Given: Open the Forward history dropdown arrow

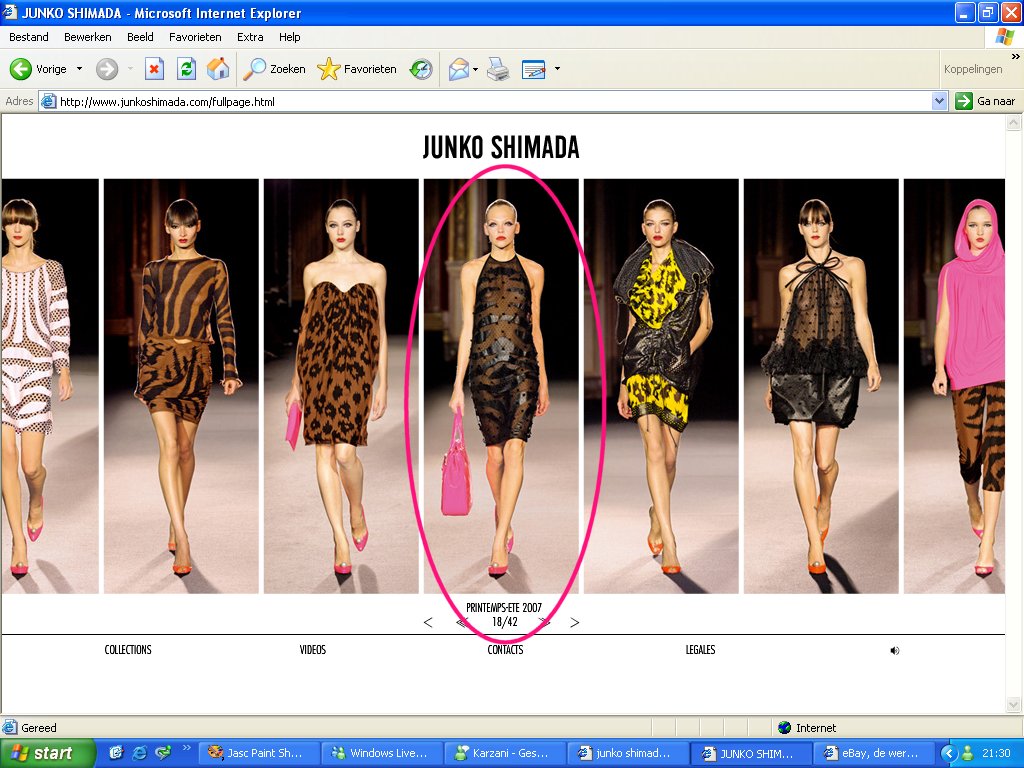Looking at the screenshot, I should point(130,69).
